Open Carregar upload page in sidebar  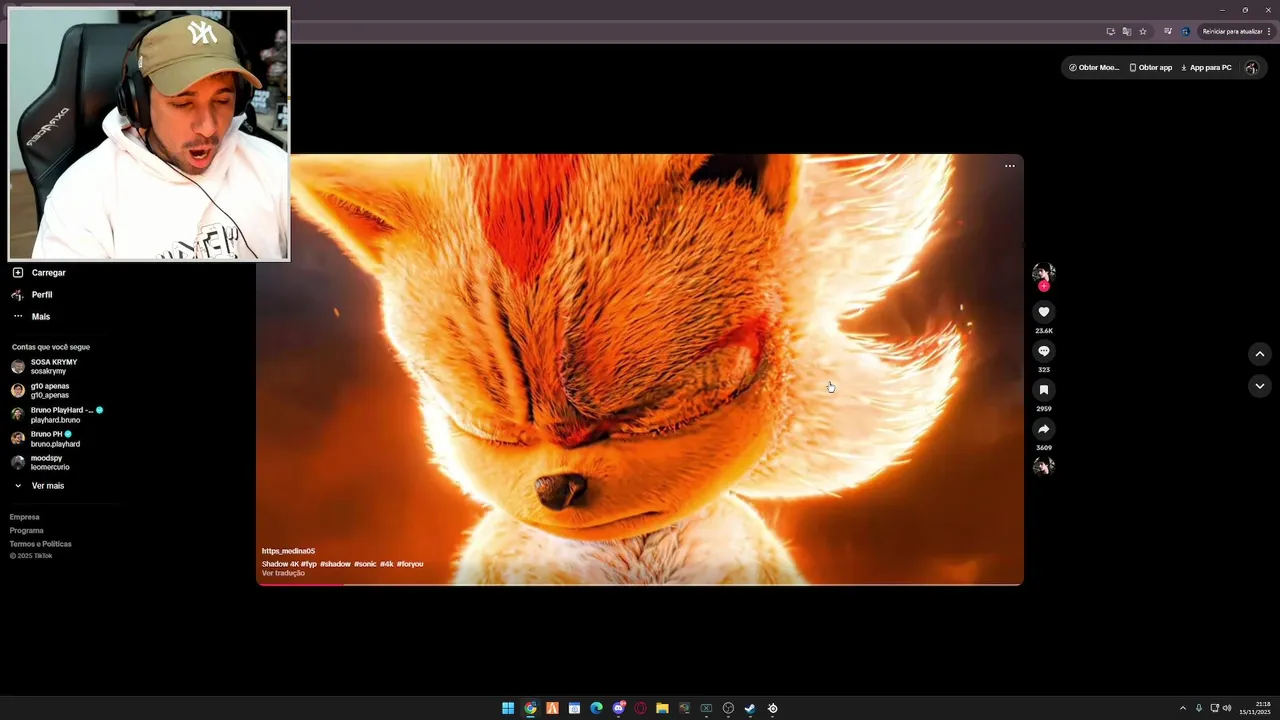[39, 273]
